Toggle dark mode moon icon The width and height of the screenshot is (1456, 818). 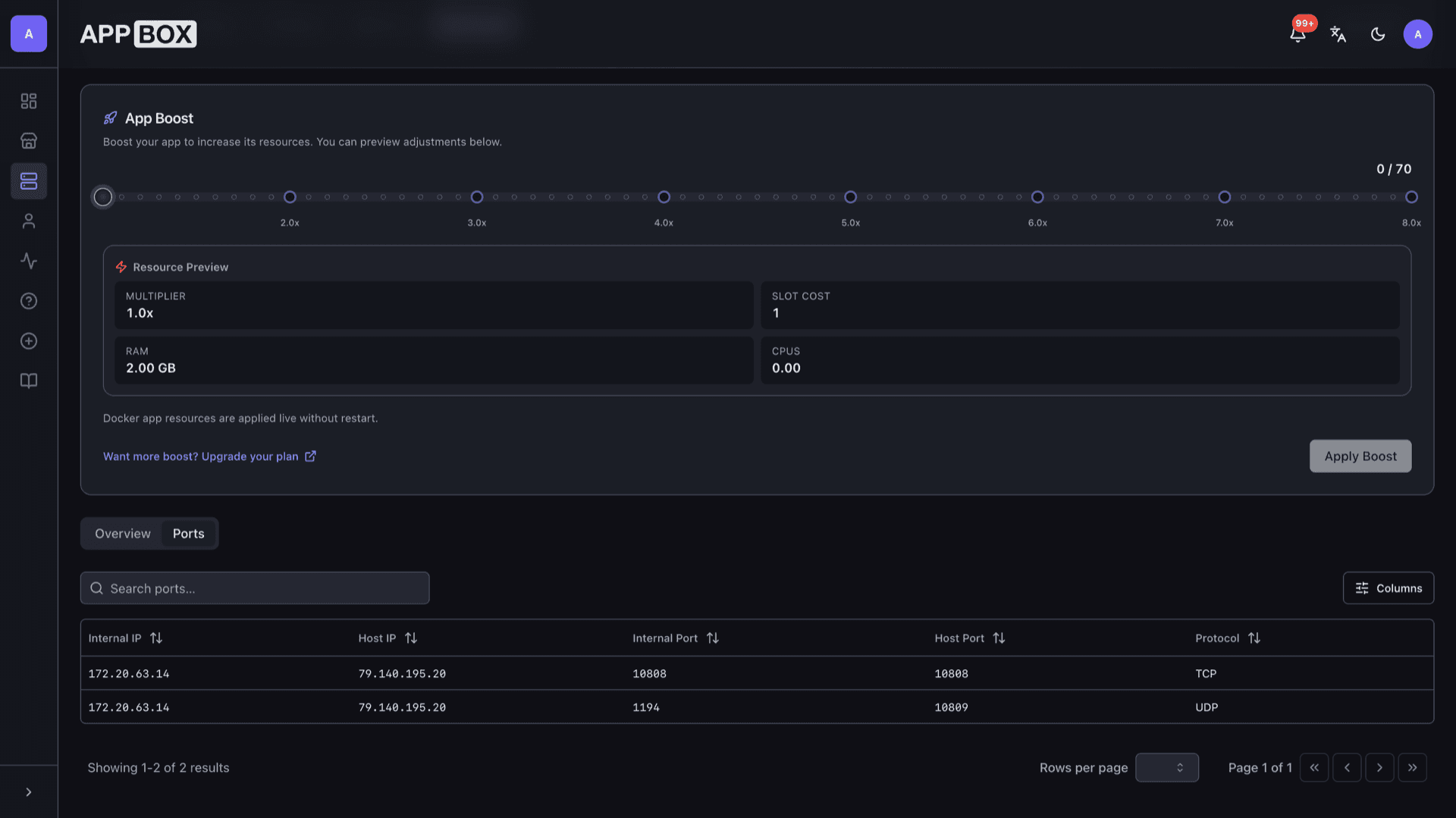pyautogui.click(x=1378, y=34)
